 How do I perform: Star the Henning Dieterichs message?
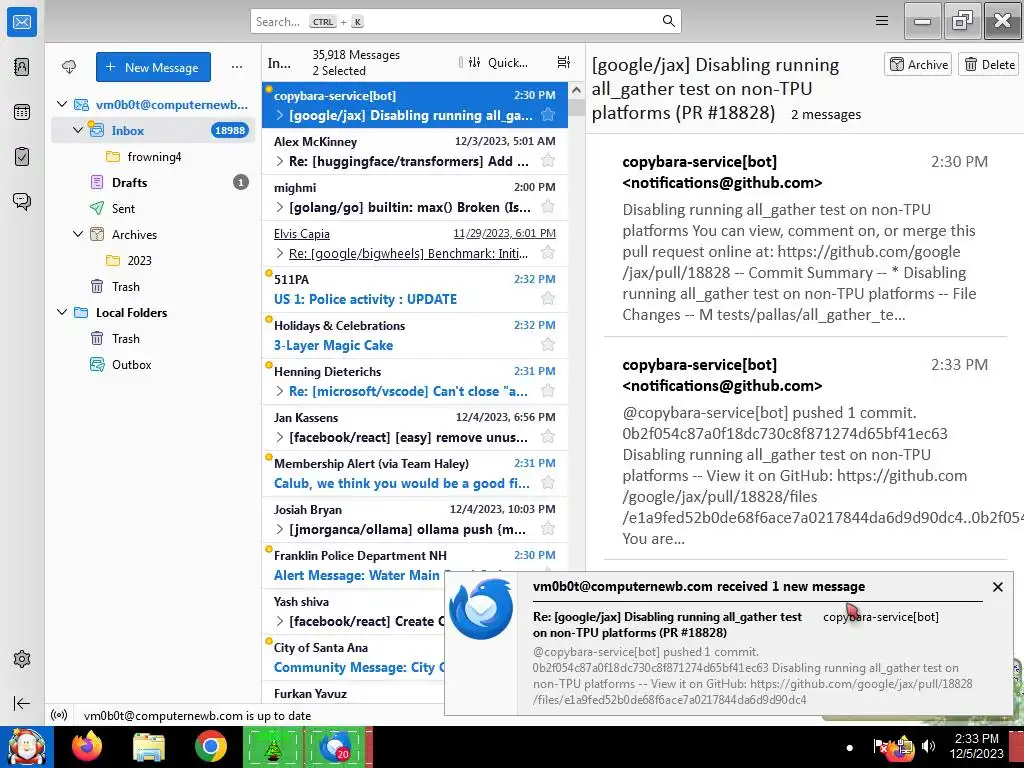point(548,391)
